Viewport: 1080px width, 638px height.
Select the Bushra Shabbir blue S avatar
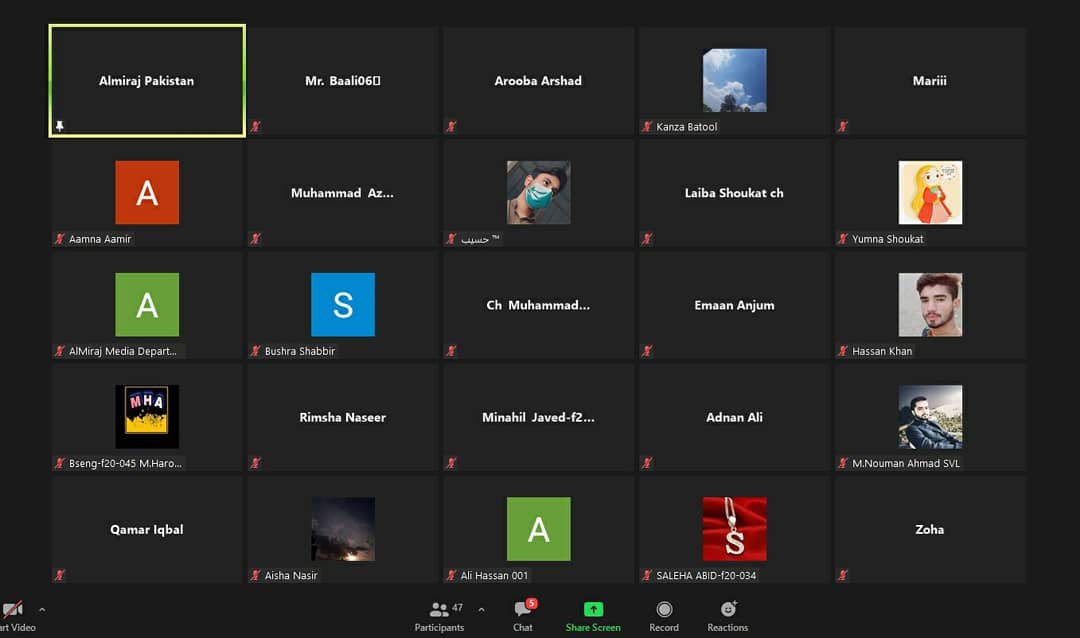(x=343, y=305)
